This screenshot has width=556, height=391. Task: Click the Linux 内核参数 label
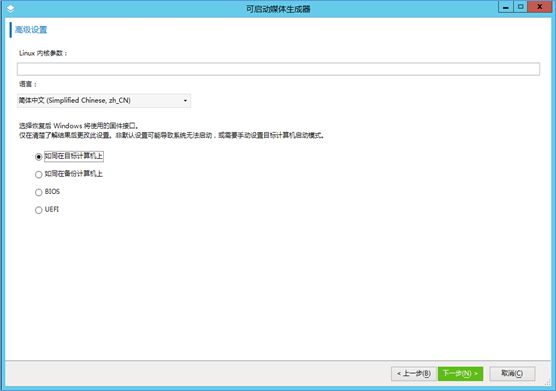(x=43, y=53)
